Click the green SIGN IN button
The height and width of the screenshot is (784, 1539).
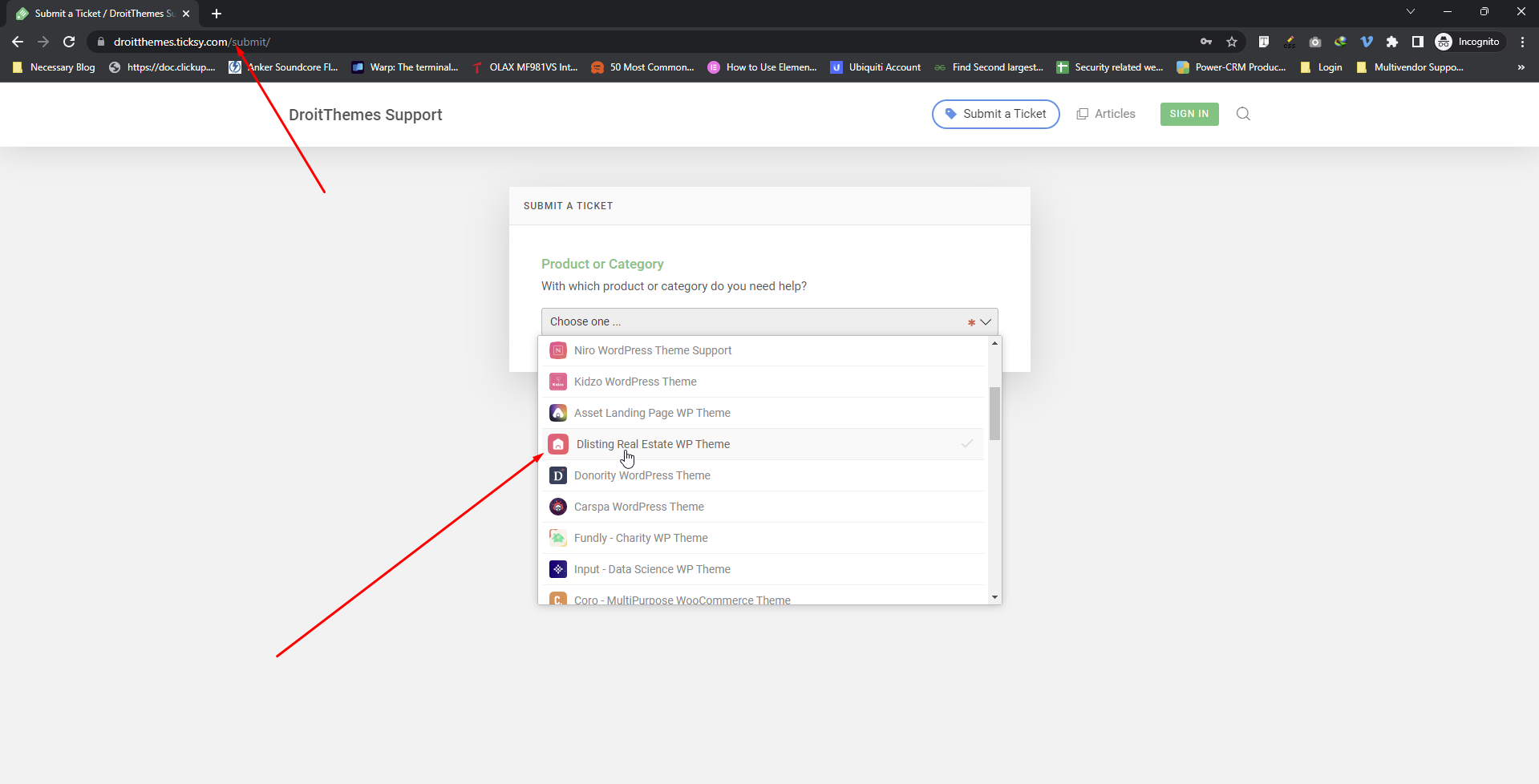pos(1189,114)
